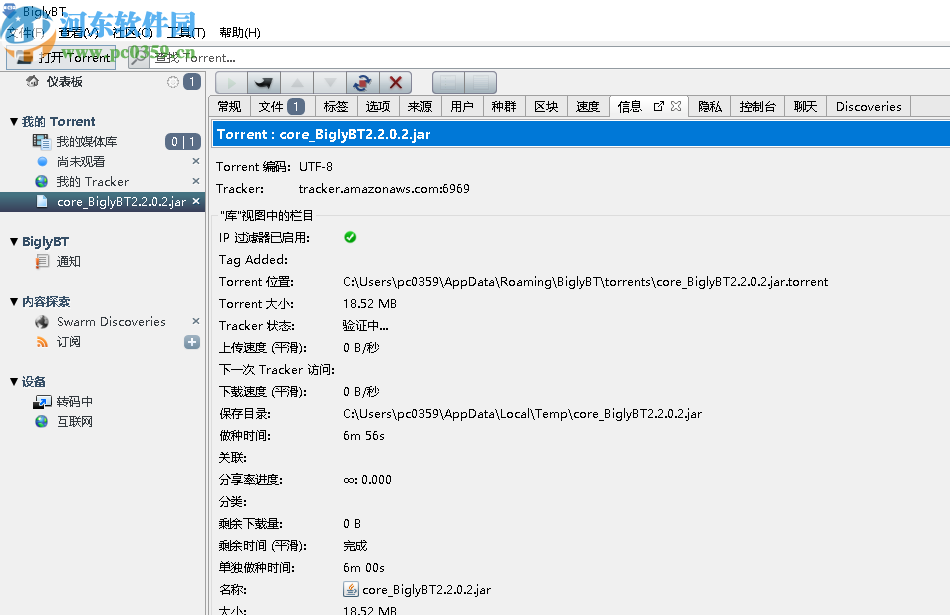The height and width of the screenshot is (615, 950).
Task: Select the stop torrent arrow icon in toolbar
Action: pyautogui.click(x=263, y=82)
